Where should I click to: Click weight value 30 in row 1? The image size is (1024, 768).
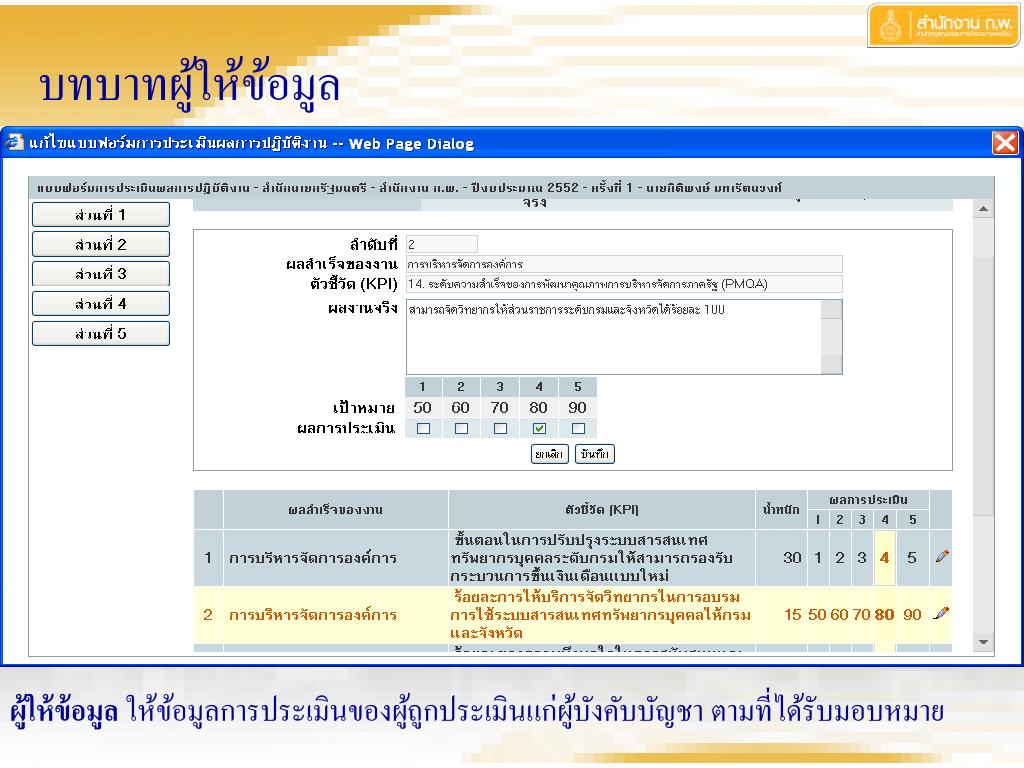792,558
